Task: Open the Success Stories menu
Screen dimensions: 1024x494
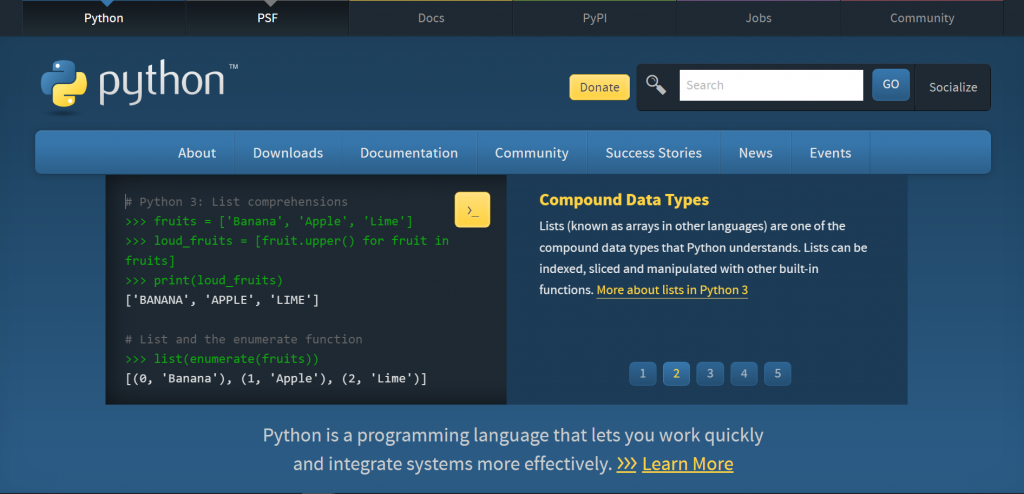Action: pos(654,153)
